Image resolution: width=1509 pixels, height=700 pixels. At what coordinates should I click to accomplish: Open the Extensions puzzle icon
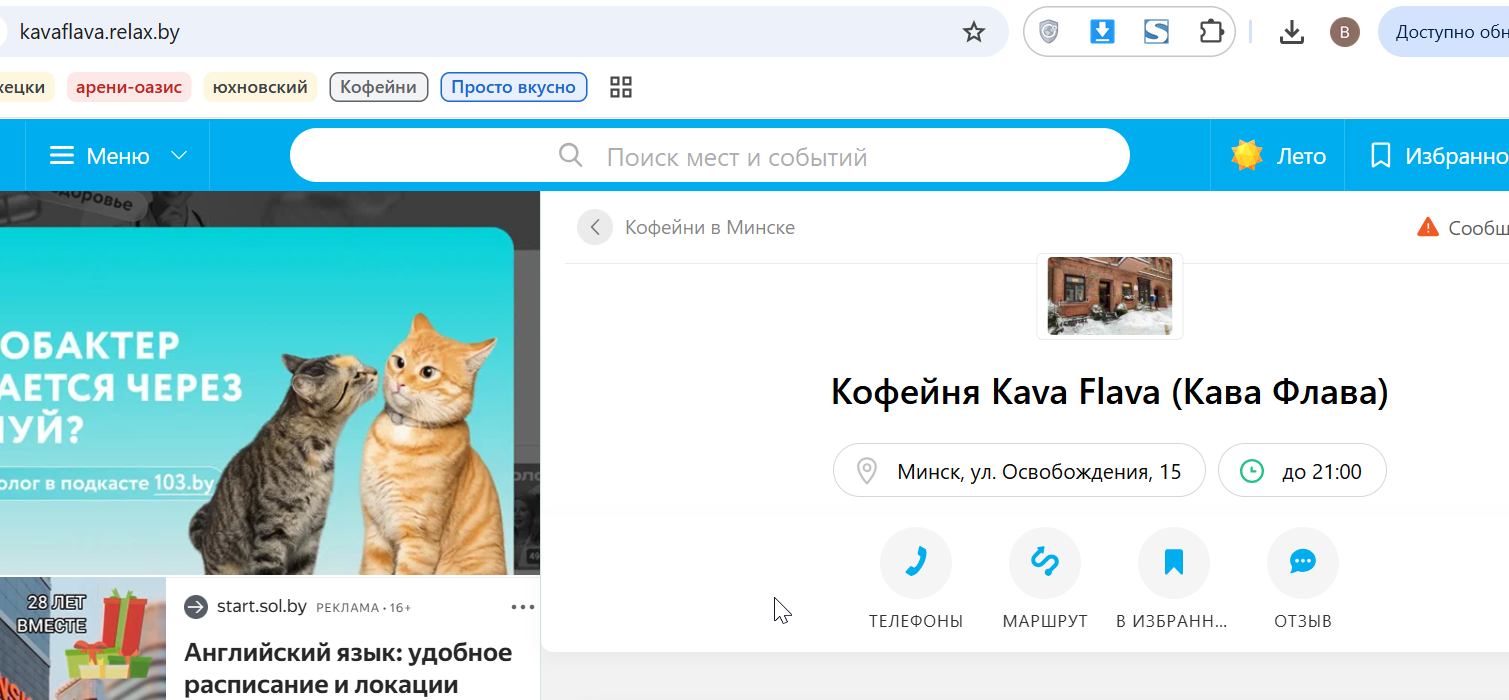click(x=1211, y=32)
